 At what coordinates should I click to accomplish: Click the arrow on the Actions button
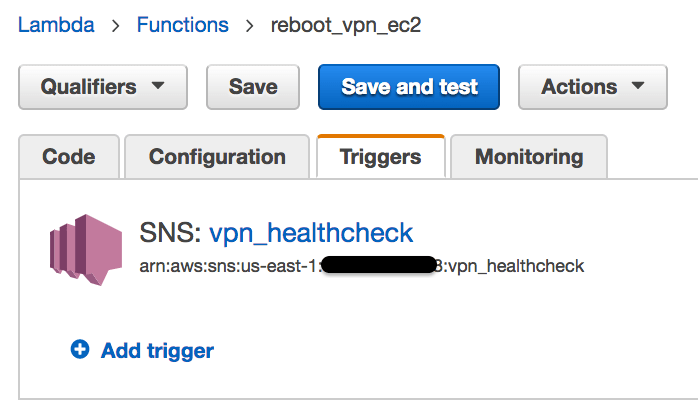(637, 87)
